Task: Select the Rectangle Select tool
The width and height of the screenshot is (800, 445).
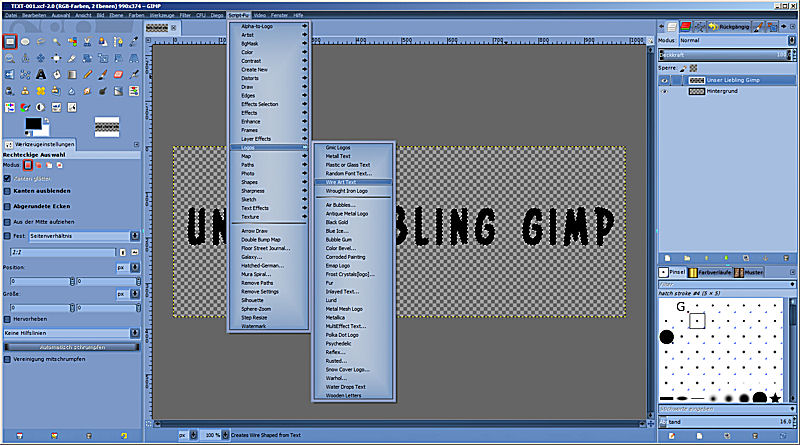Action: [x=10, y=41]
